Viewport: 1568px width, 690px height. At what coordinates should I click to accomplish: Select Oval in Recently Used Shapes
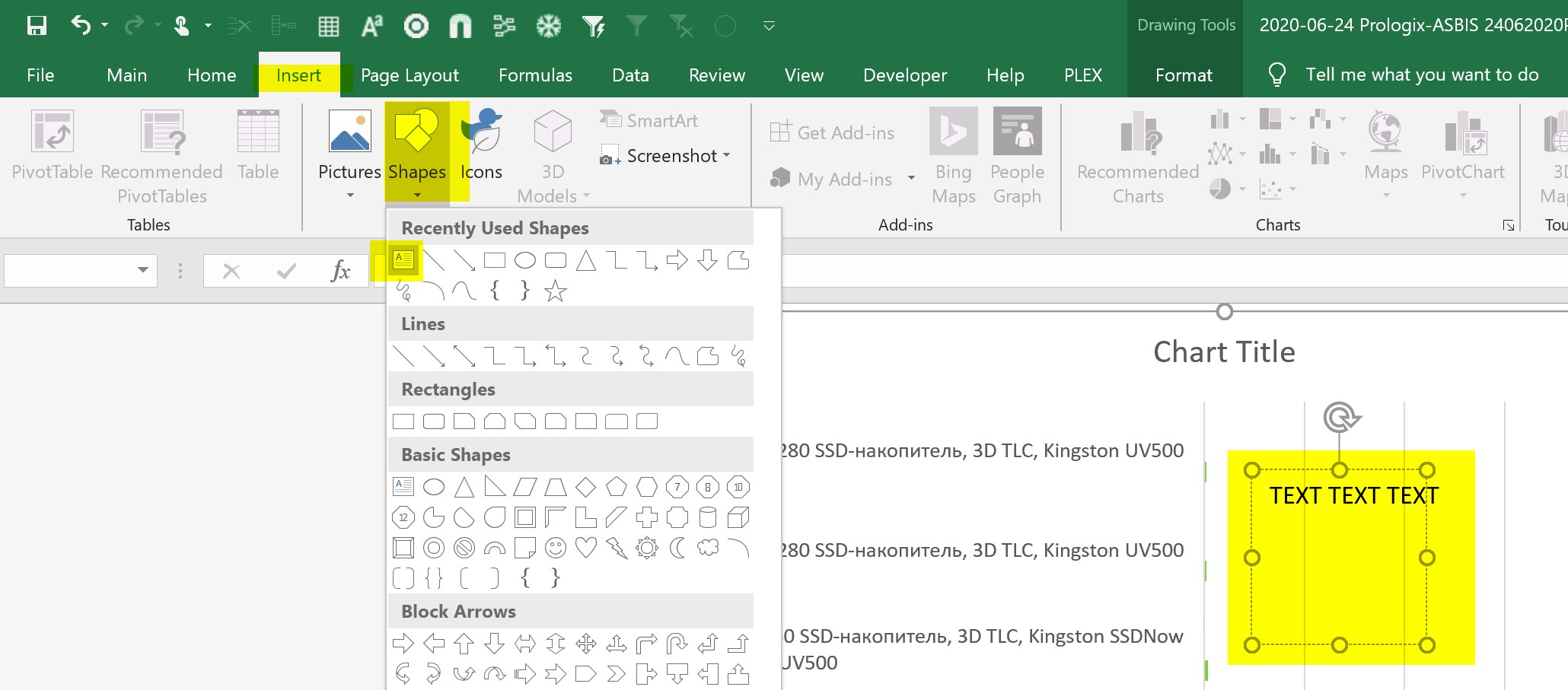click(525, 261)
